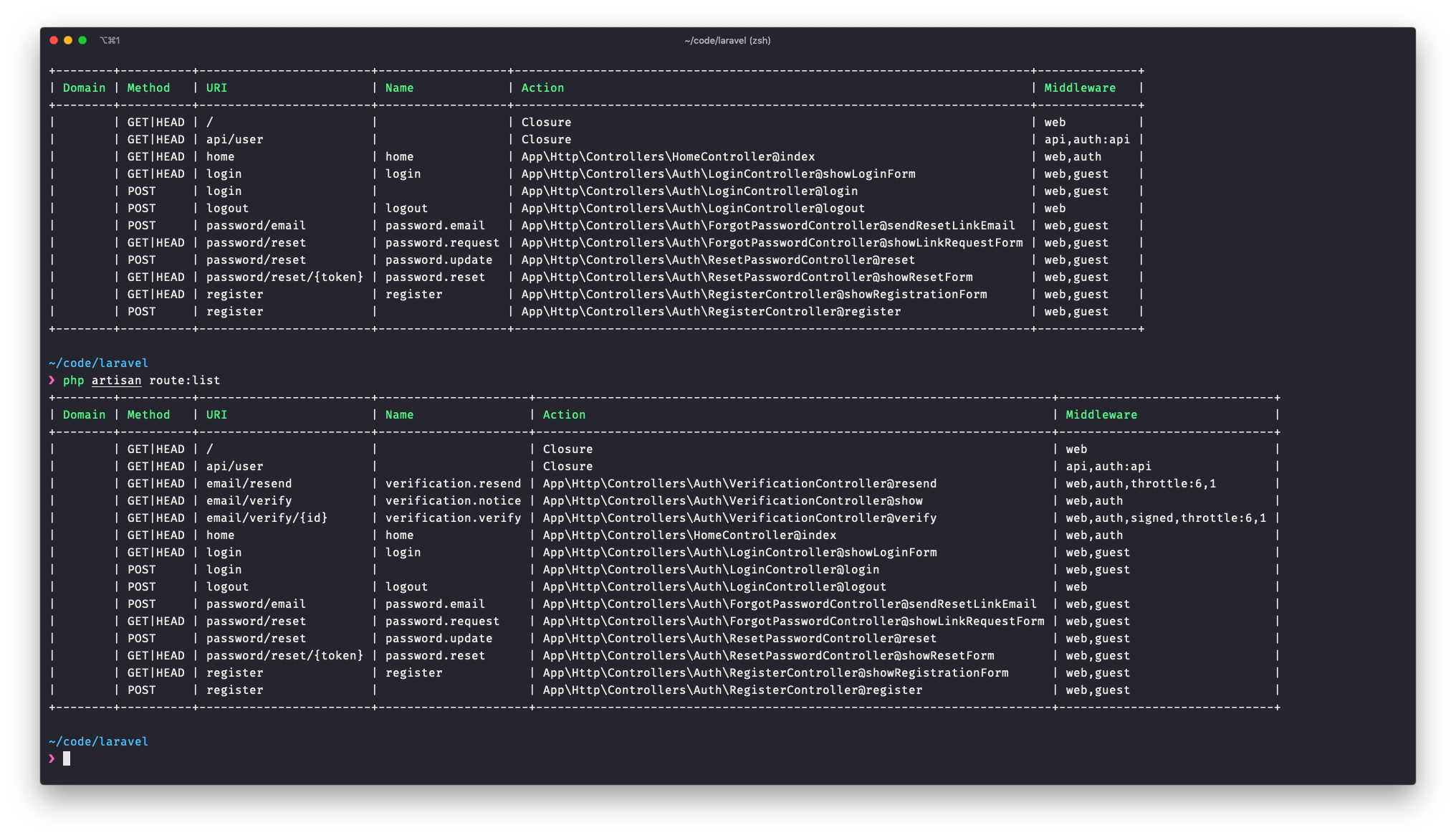1456x838 pixels.
Task: Click the red close window button
Action: [x=54, y=40]
